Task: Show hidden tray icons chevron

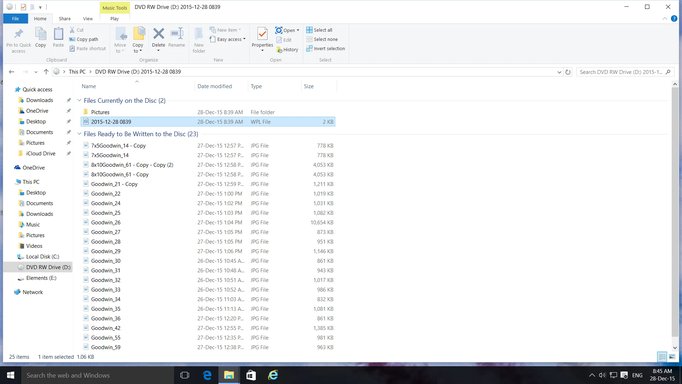Action: (592, 375)
